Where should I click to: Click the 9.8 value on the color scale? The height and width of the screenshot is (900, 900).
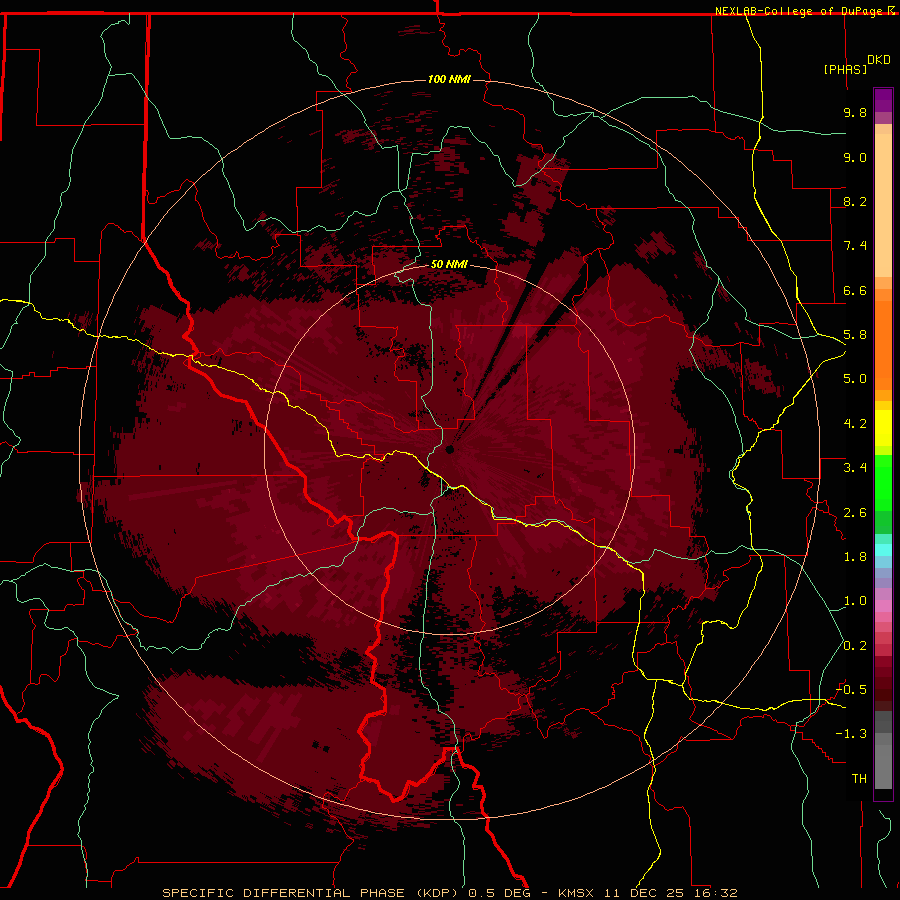(855, 112)
